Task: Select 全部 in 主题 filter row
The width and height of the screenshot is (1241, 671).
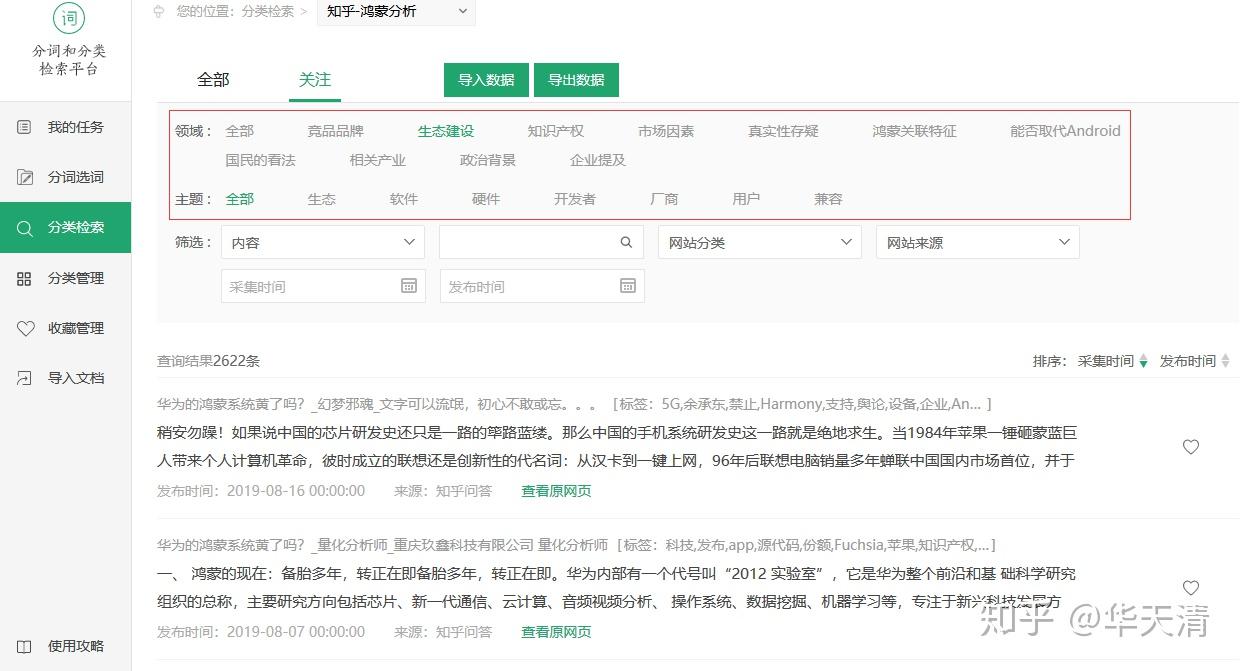Action: click(x=240, y=199)
